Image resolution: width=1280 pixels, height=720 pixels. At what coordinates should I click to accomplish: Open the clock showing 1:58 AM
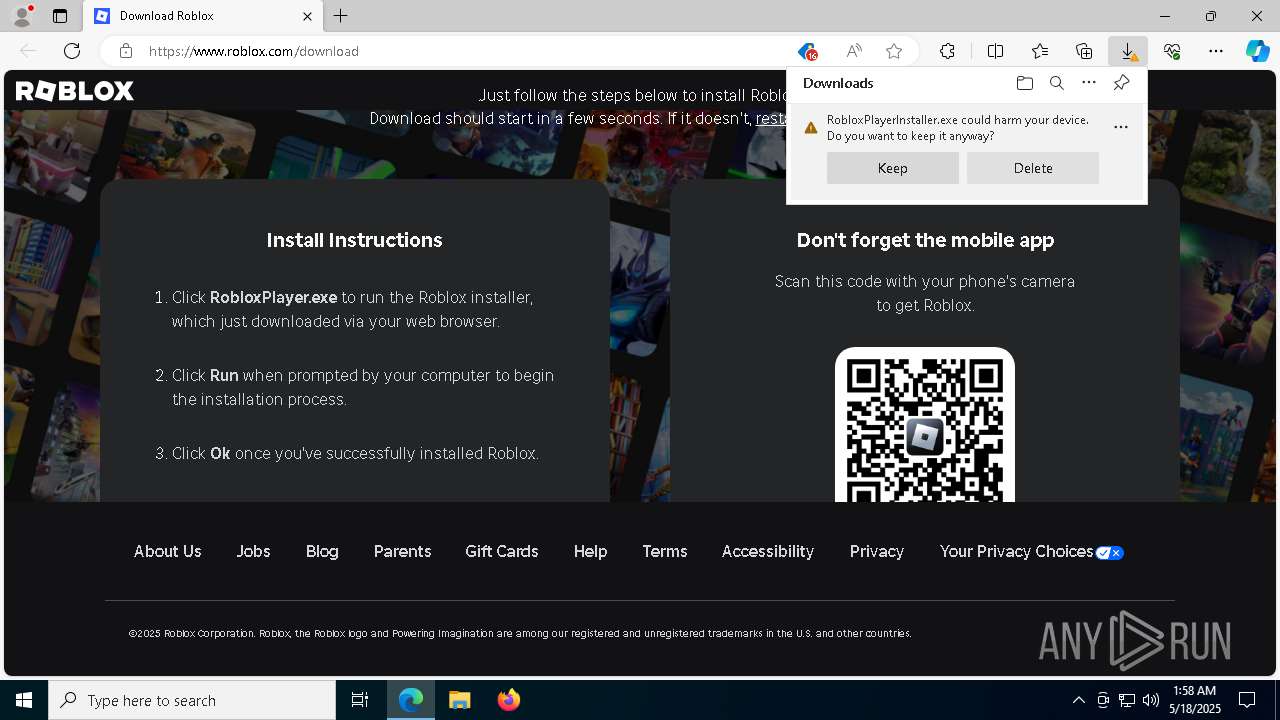coord(1196,700)
